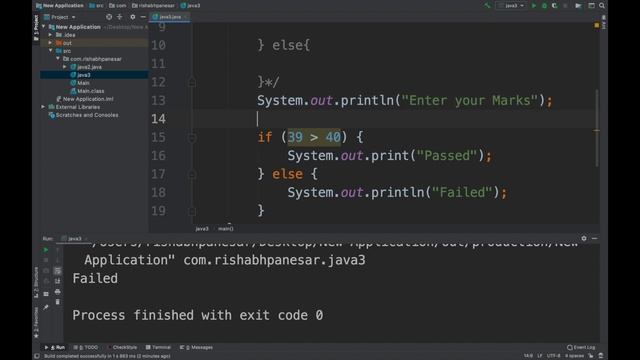Run java3 with the green toolbar play button
The image size is (640, 360).
(x=533, y=6)
